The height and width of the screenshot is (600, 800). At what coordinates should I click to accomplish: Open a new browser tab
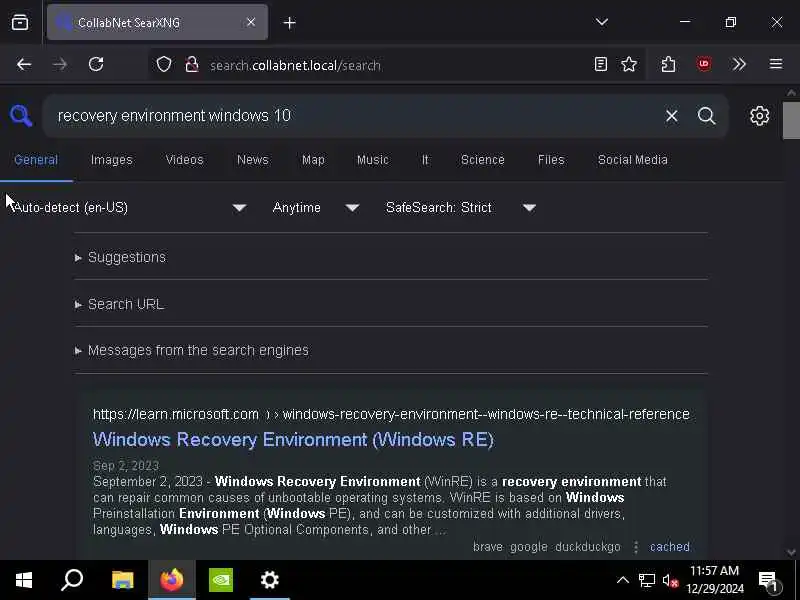[x=289, y=23]
